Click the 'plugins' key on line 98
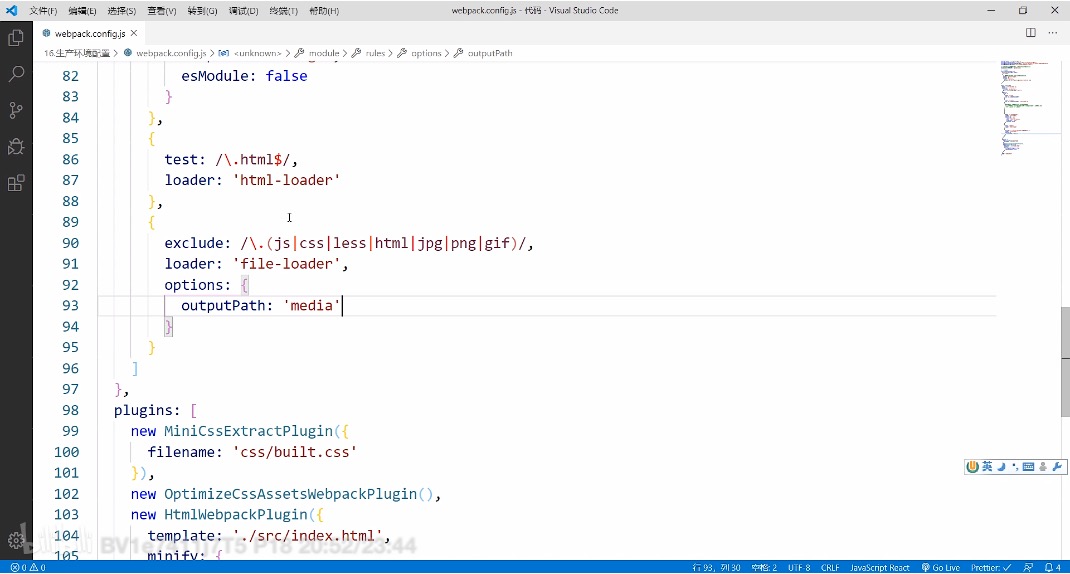 [143, 410]
